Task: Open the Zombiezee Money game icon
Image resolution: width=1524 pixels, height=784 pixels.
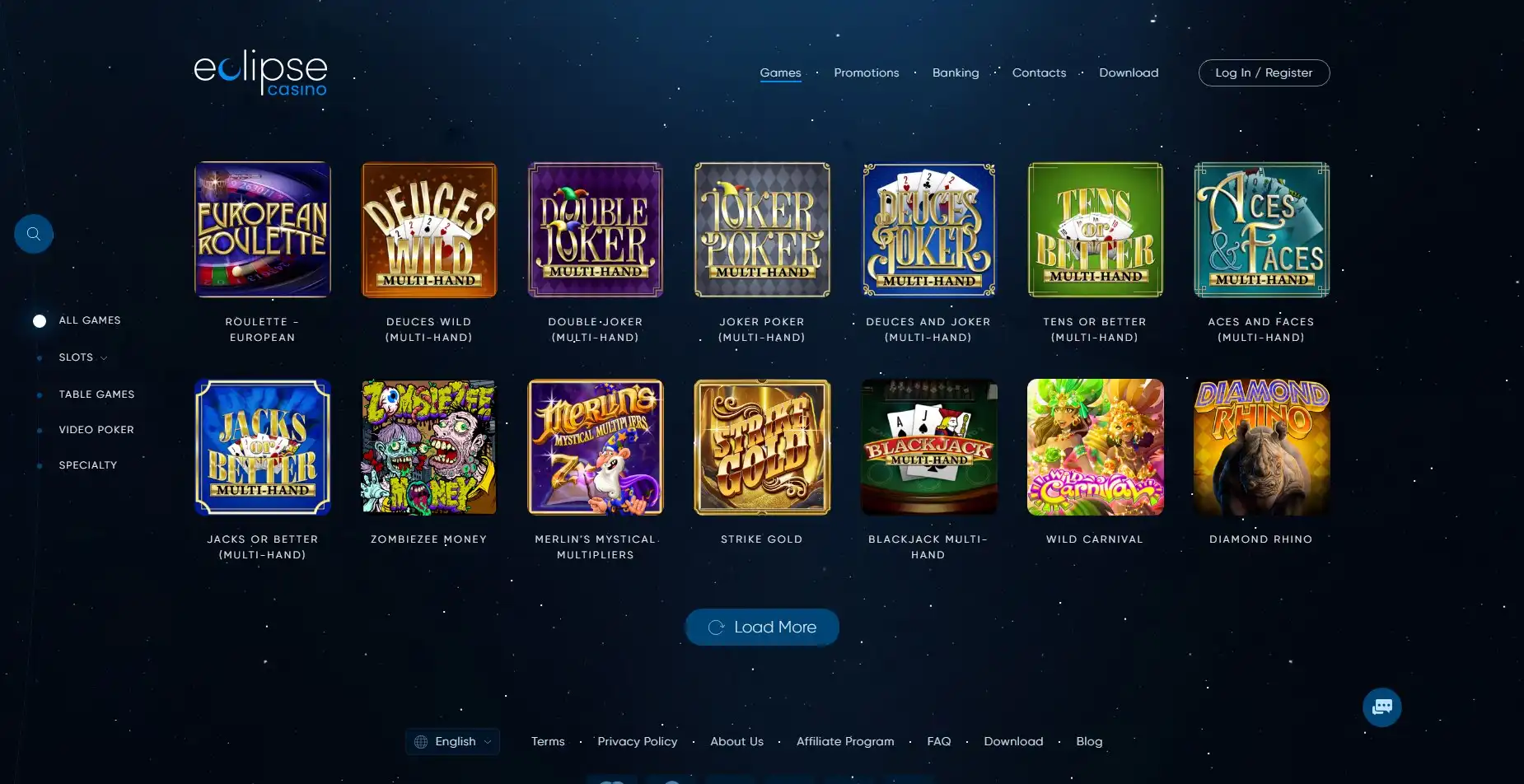Action: pos(429,447)
